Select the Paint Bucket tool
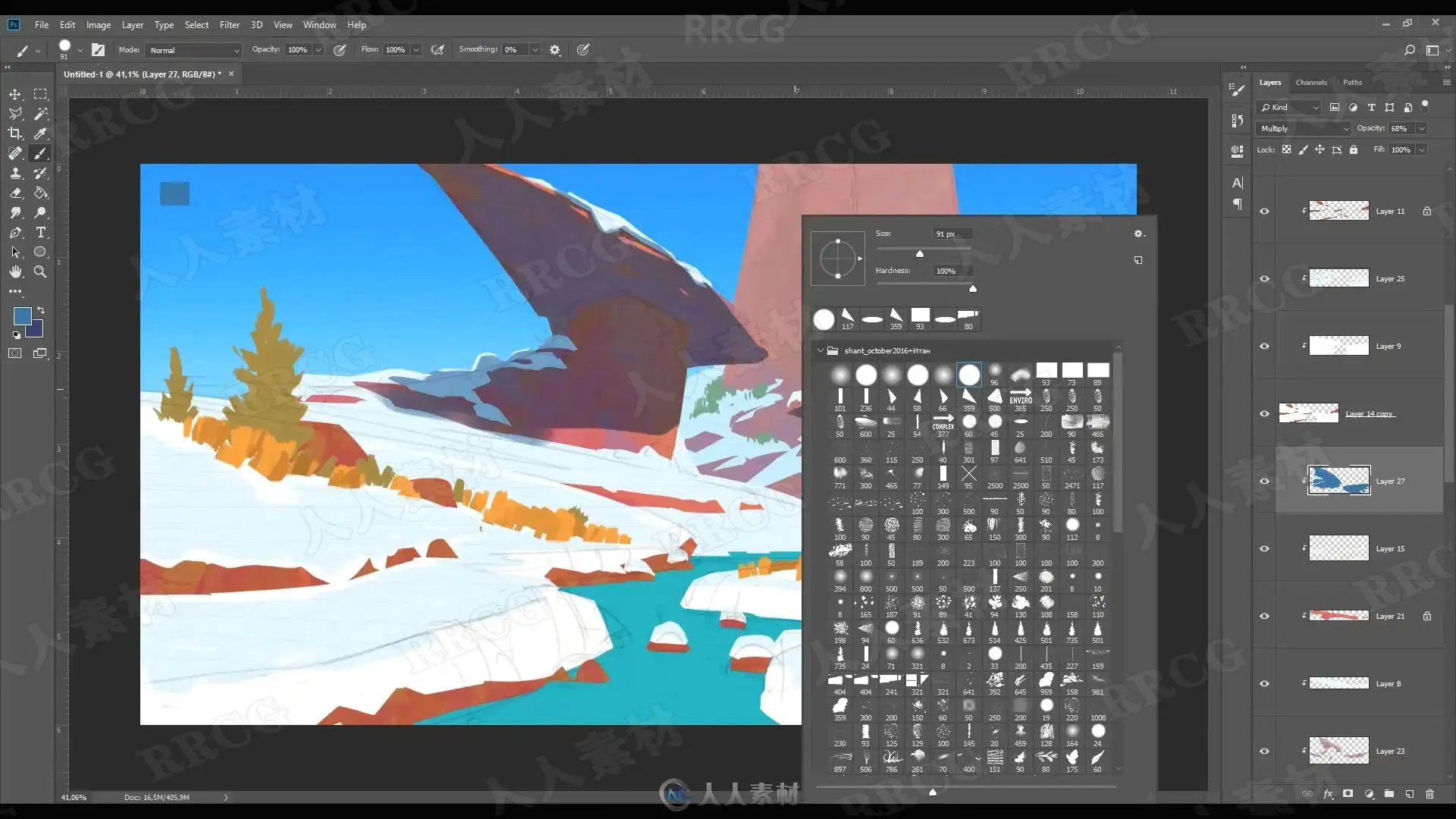Image resolution: width=1456 pixels, height=819 pixels. click(x=40, y=193)
